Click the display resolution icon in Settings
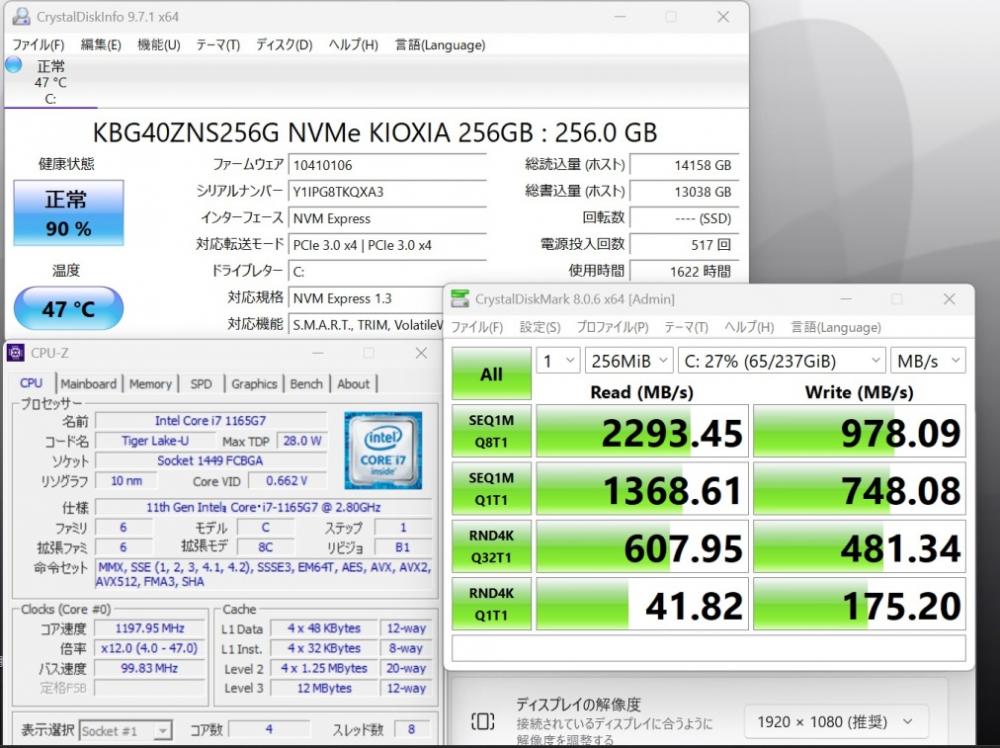Screen dimensions: 1000x748 (x=483, y=721)
